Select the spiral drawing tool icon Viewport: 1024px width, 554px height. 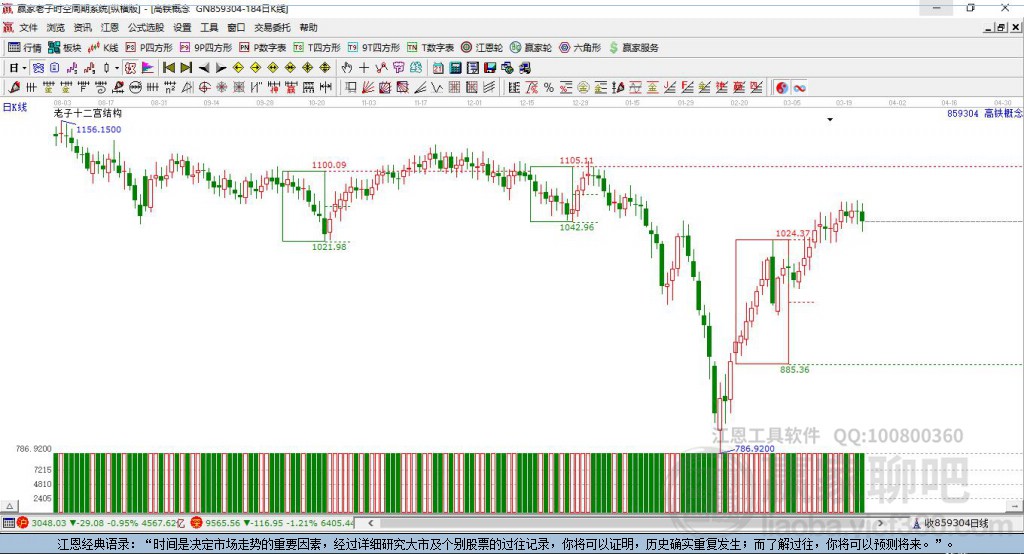(x=101, y=88)
